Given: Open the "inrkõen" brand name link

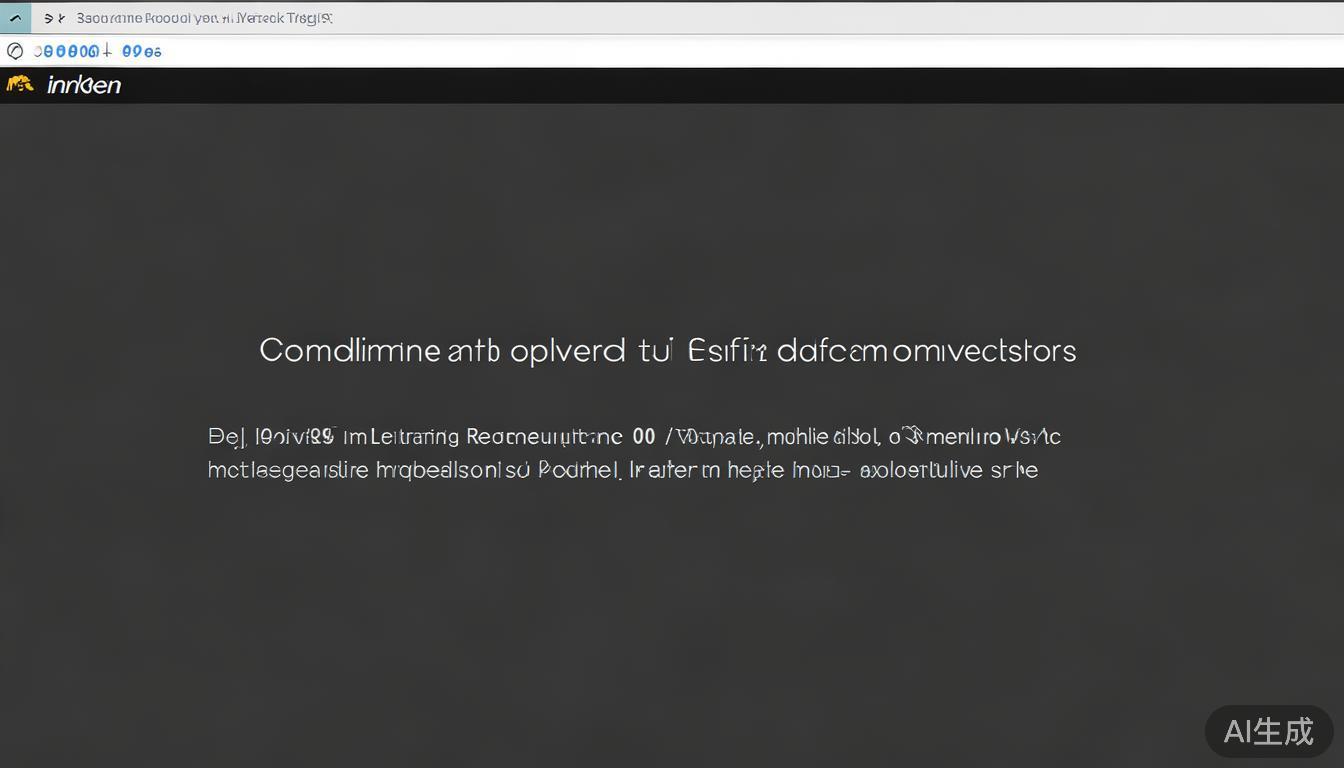Looking at the screenshot, I should coord(84,85).
